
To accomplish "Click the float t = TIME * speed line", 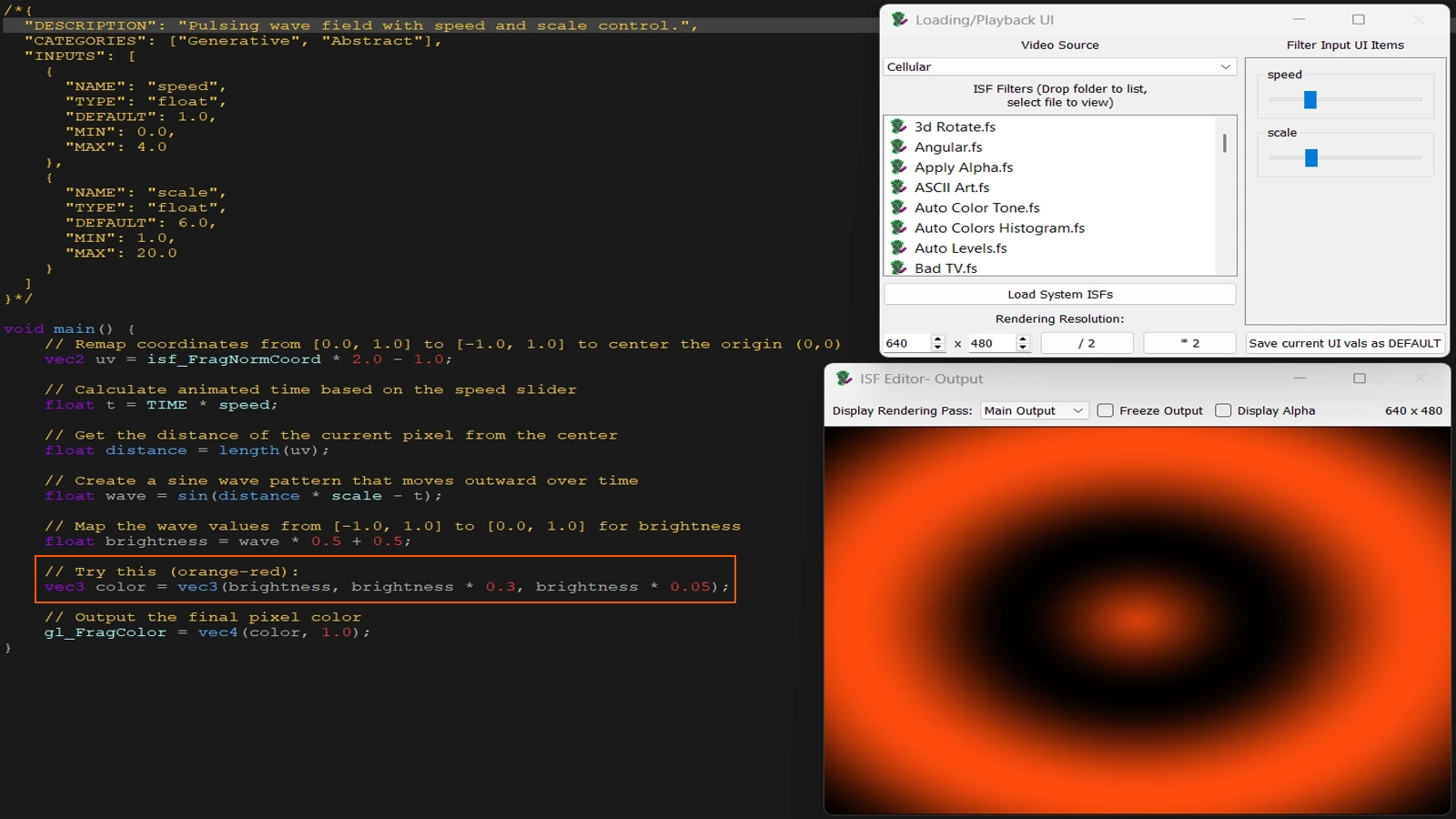I will (x=161, y=405).
